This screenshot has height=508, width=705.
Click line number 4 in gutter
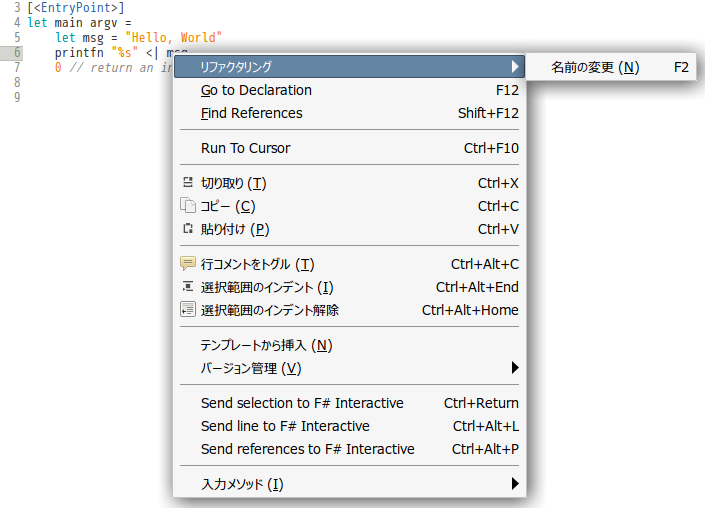point(17,22)
